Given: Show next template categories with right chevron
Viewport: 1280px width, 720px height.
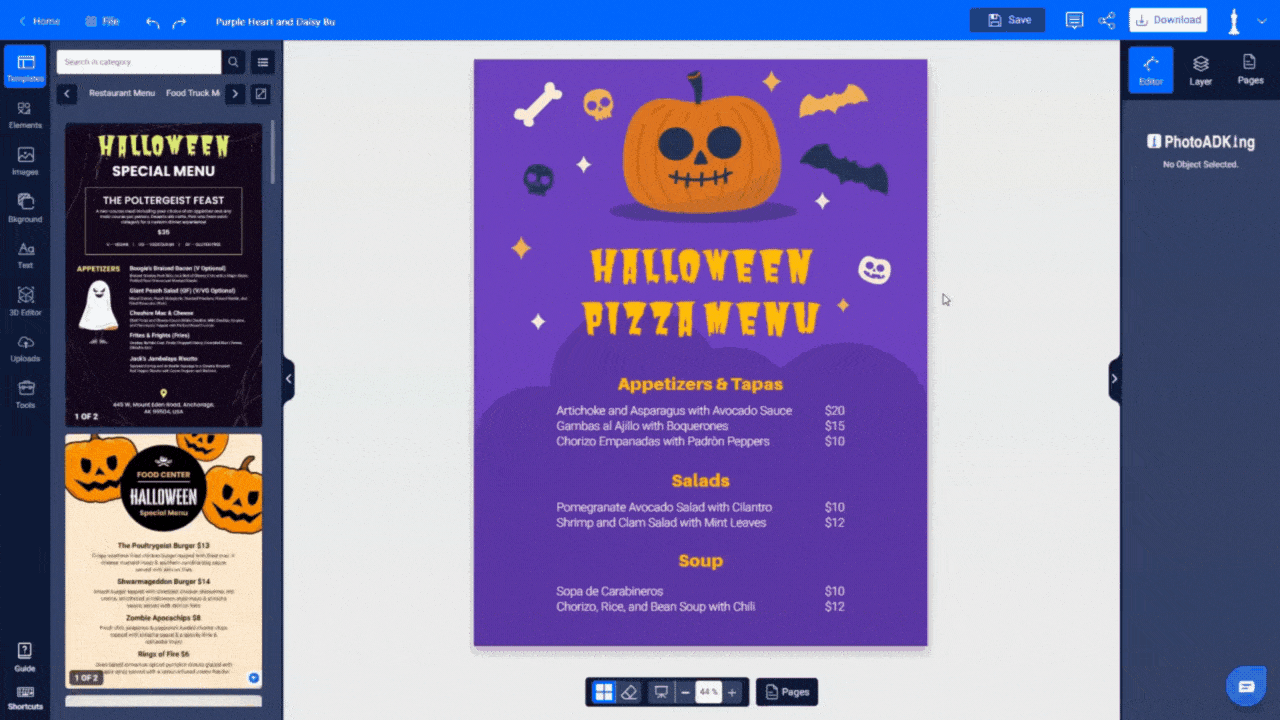Looking at the screenshot, I should (x=235, y=93).
